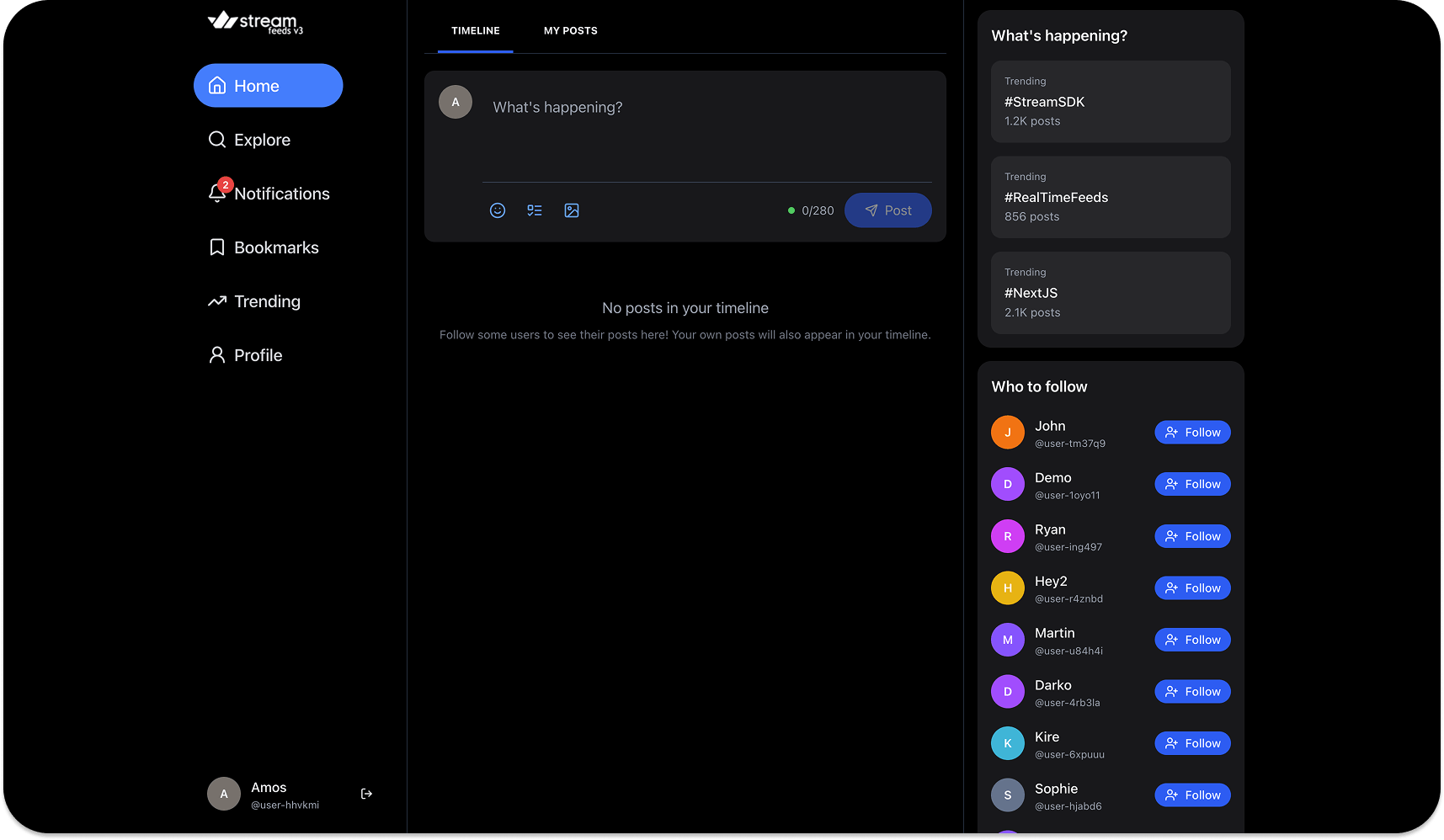This screenshot has height=840, width=1444.
Task: Click the Amos username in the sidebar
Action: (x=269, y=788)
